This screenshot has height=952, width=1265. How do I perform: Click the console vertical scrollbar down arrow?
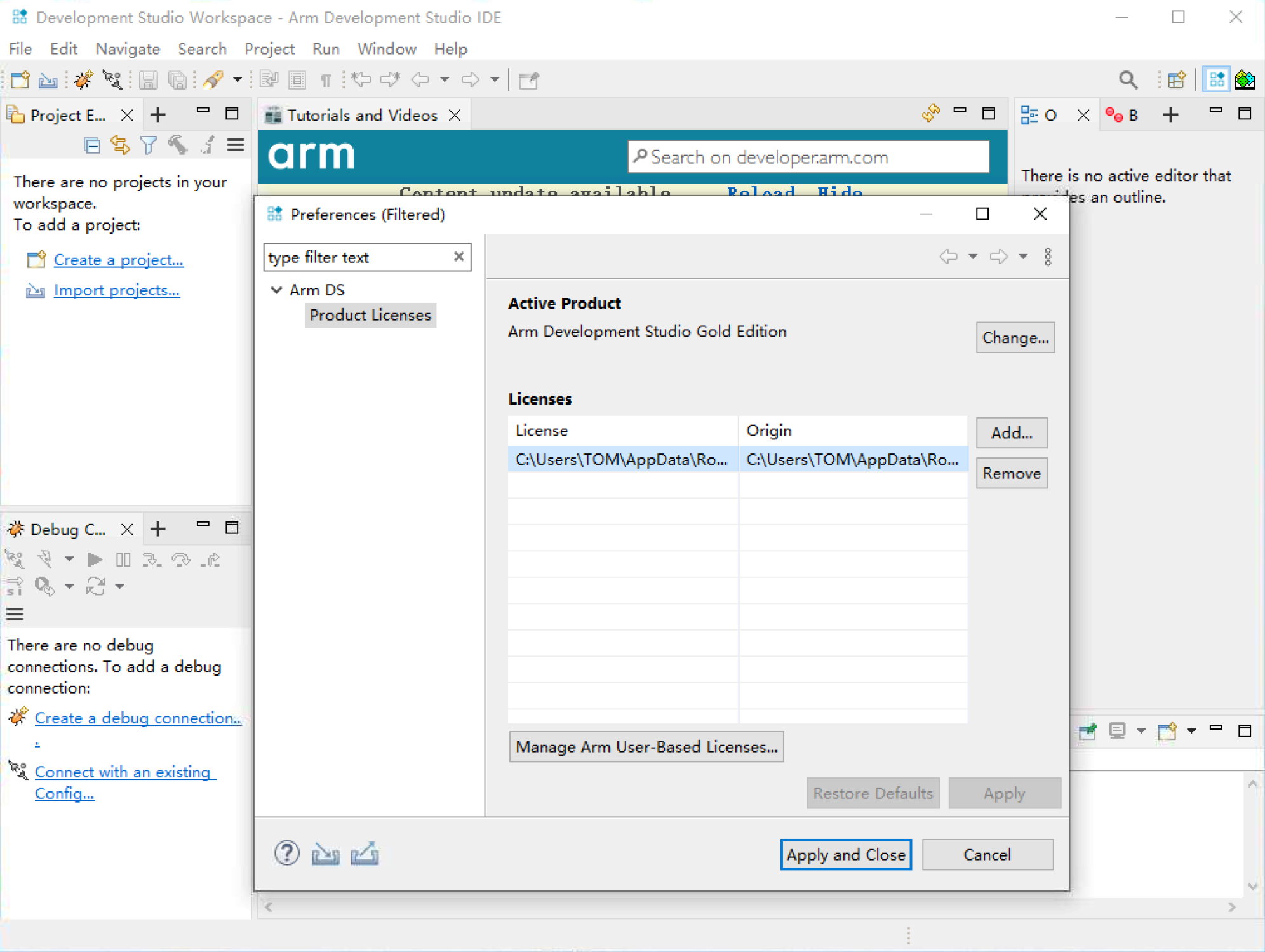(1252, 886)
